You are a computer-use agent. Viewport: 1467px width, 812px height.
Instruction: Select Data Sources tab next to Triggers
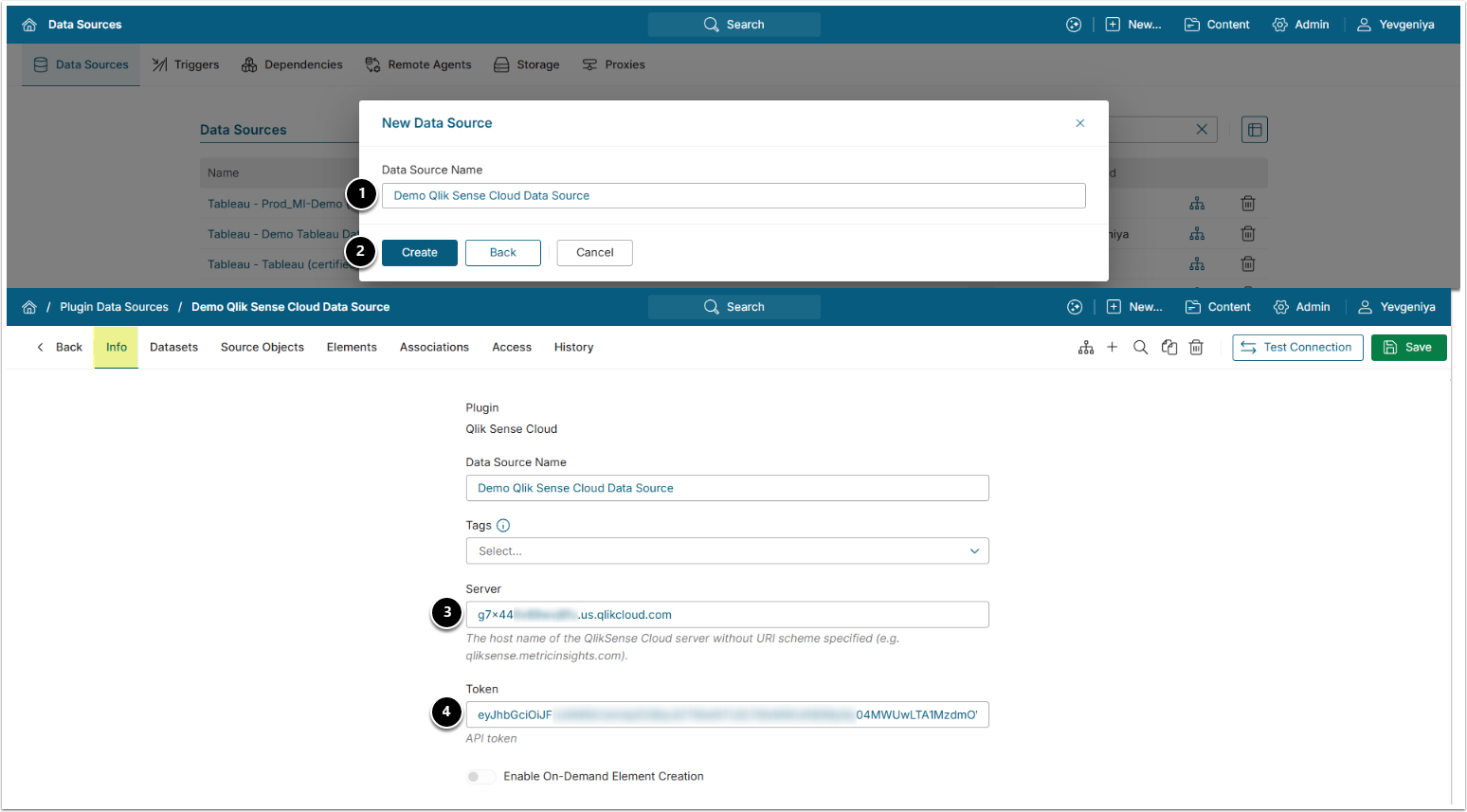[81, 64]
